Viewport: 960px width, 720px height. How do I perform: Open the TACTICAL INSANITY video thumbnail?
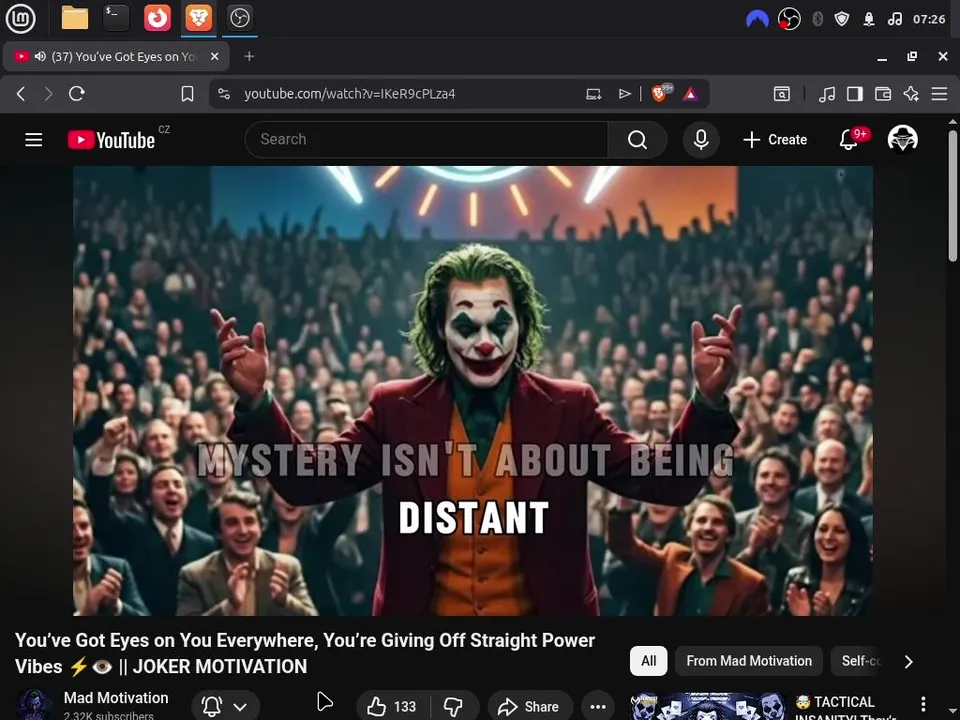point(708,707)
